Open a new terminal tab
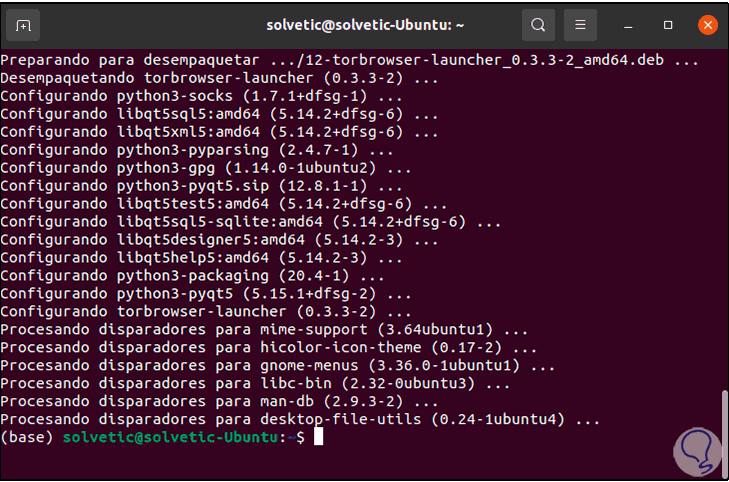Image resolution: width=729 pixels, height=482 pixels. point(24,25)
